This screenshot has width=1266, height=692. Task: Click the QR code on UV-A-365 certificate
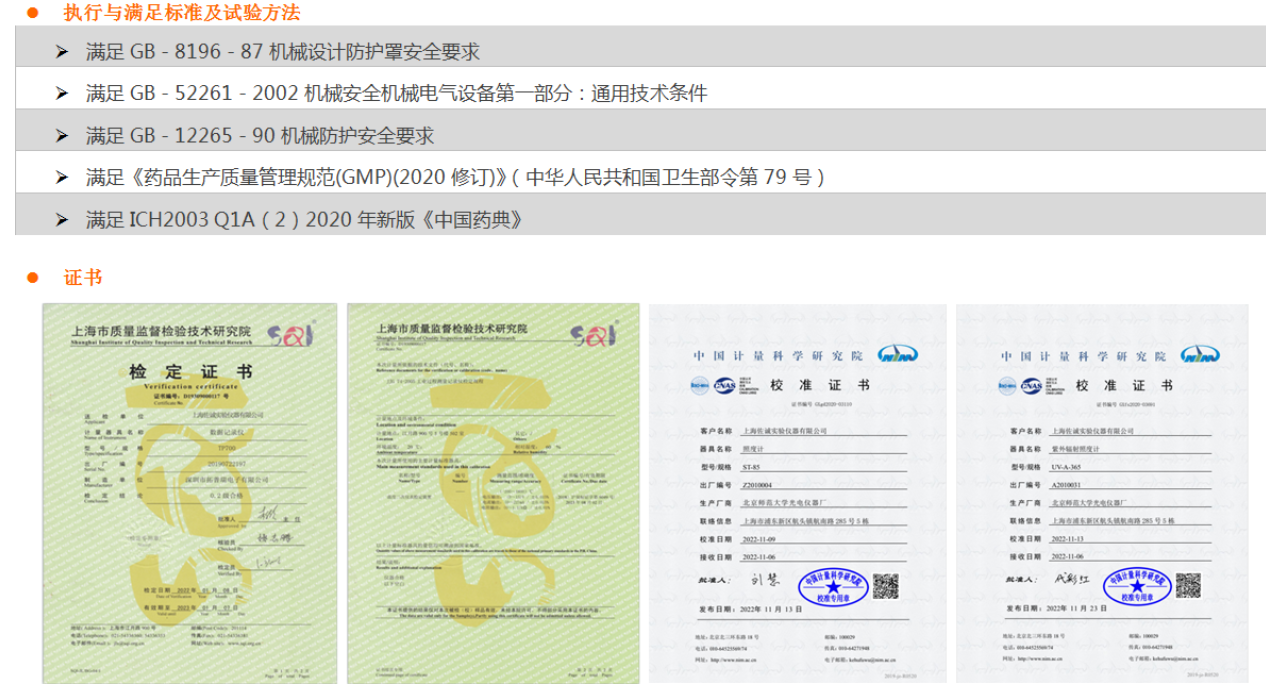[1187, 585]
